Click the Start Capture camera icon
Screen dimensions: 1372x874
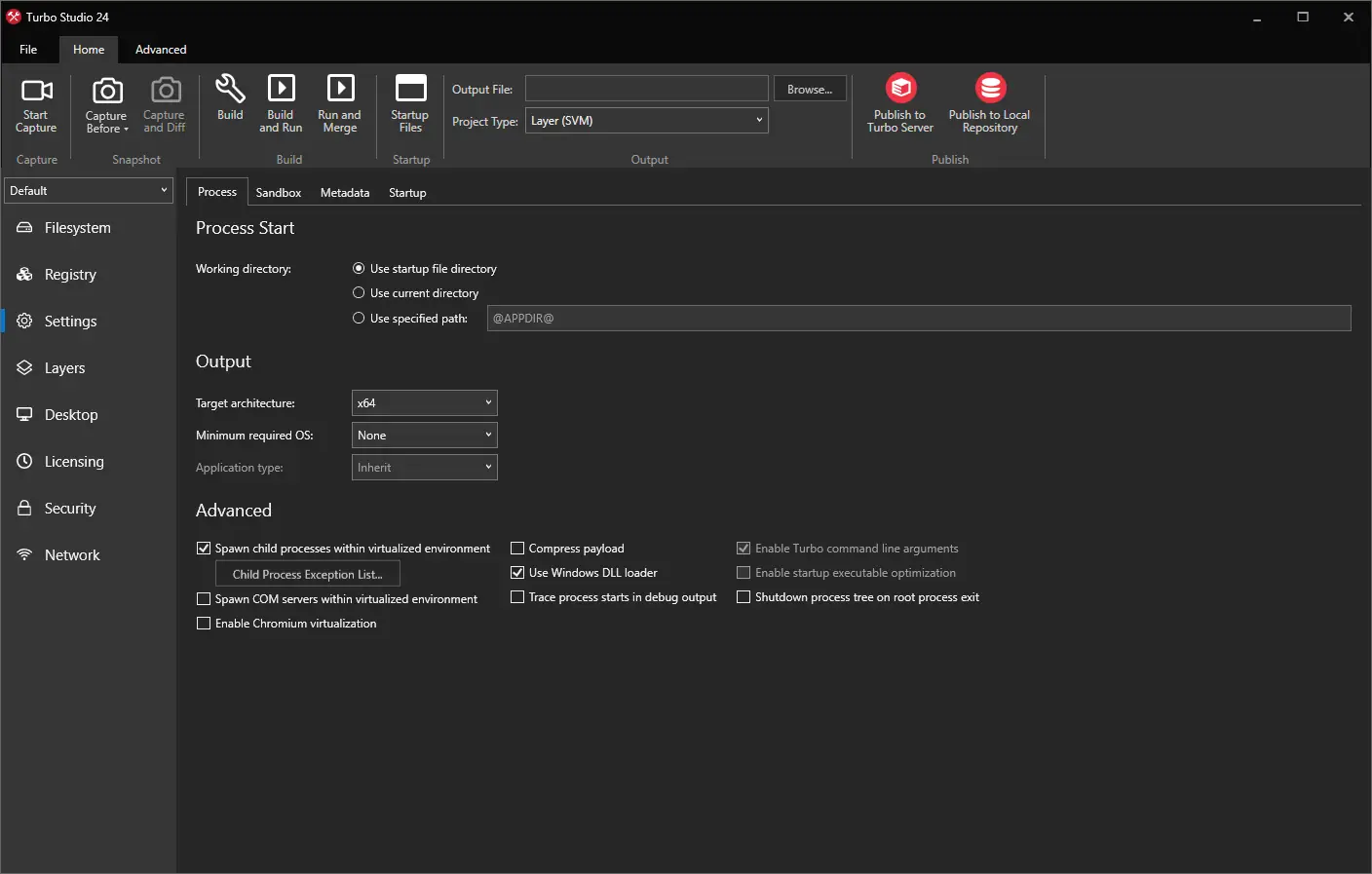click(37, 91)
